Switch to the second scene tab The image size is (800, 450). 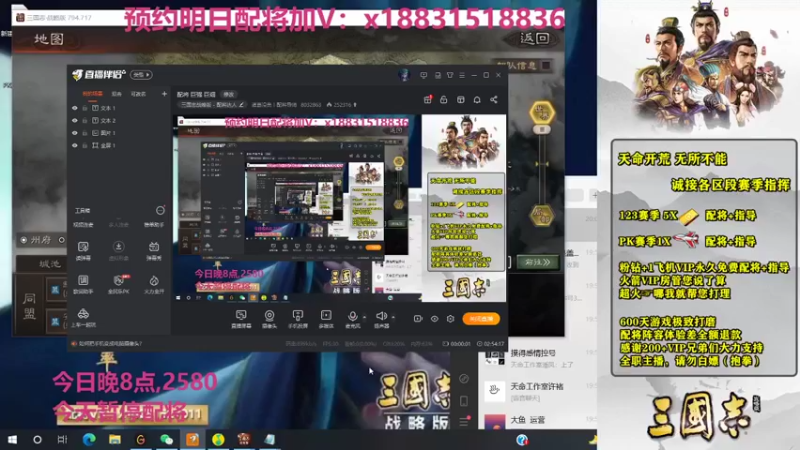[x=117, y=94]
